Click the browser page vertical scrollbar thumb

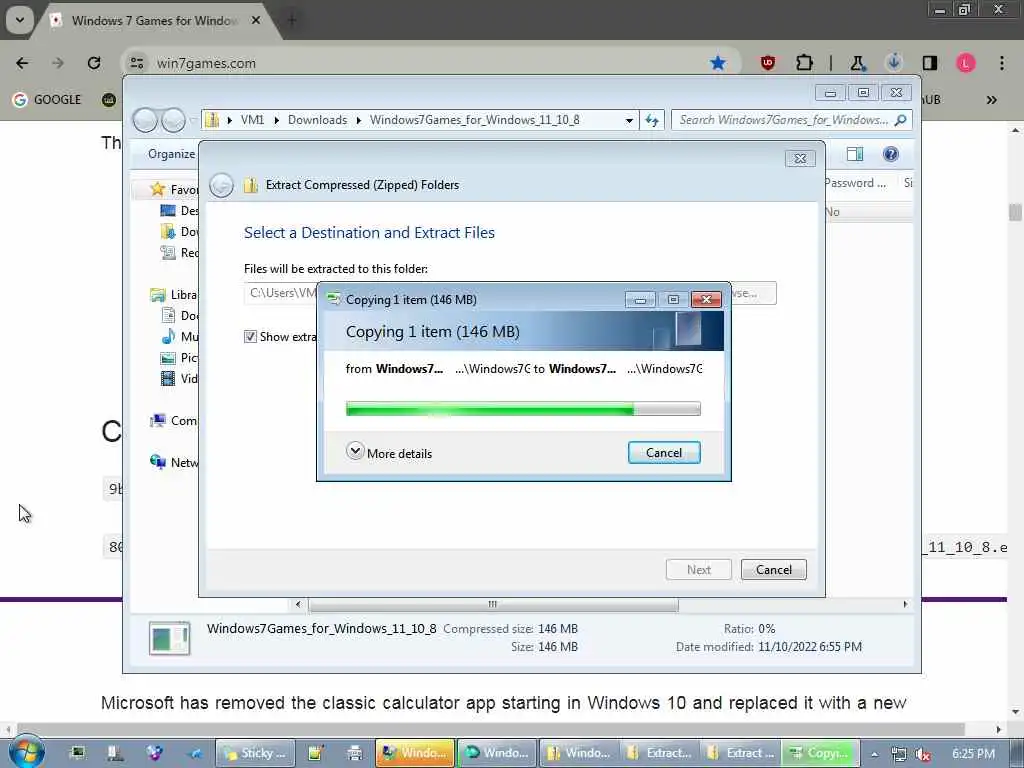(1015, 212)
